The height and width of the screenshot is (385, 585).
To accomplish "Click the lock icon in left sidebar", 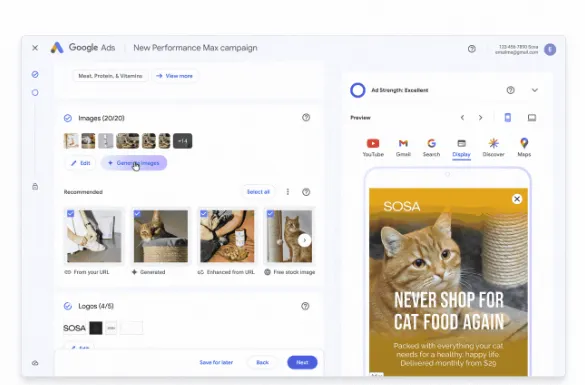I will tap(35, 187).
